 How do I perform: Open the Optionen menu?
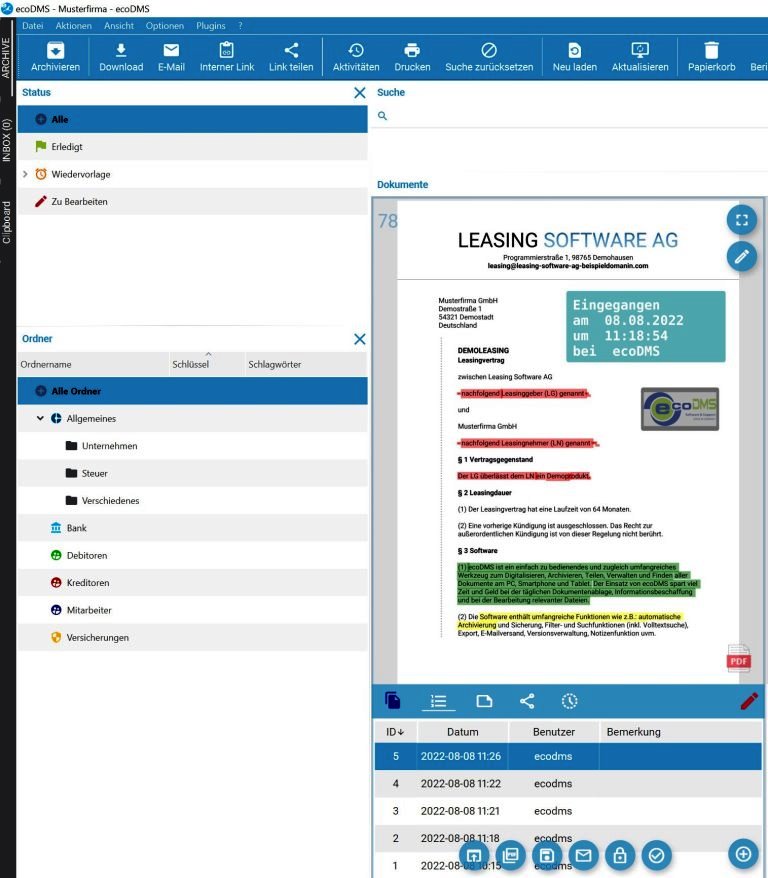165,26
